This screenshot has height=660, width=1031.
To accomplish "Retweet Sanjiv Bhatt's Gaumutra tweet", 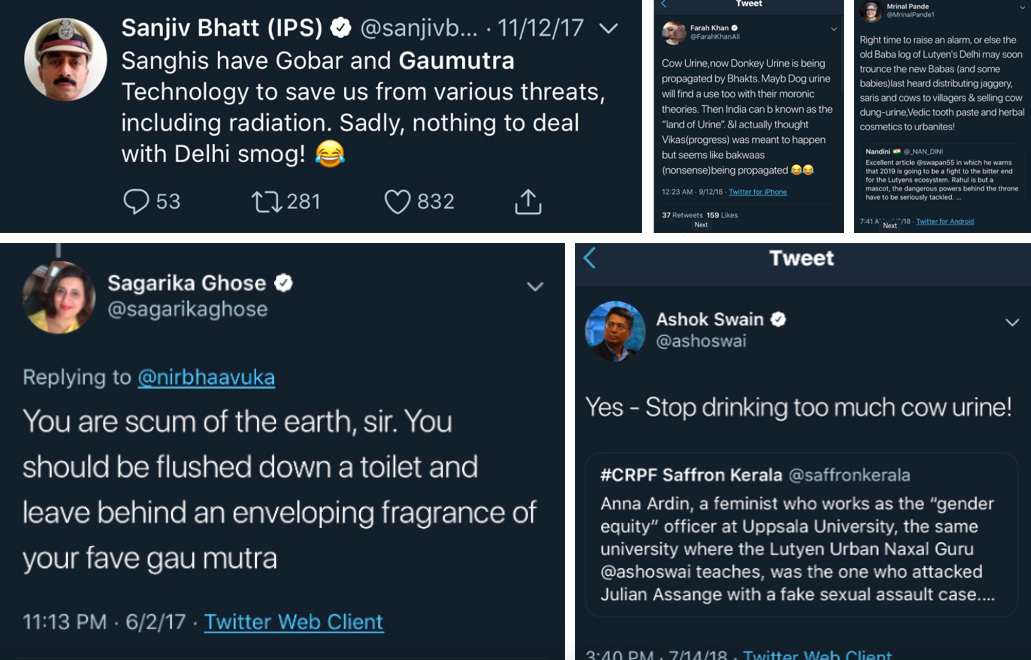I will [x=266, y=202].
